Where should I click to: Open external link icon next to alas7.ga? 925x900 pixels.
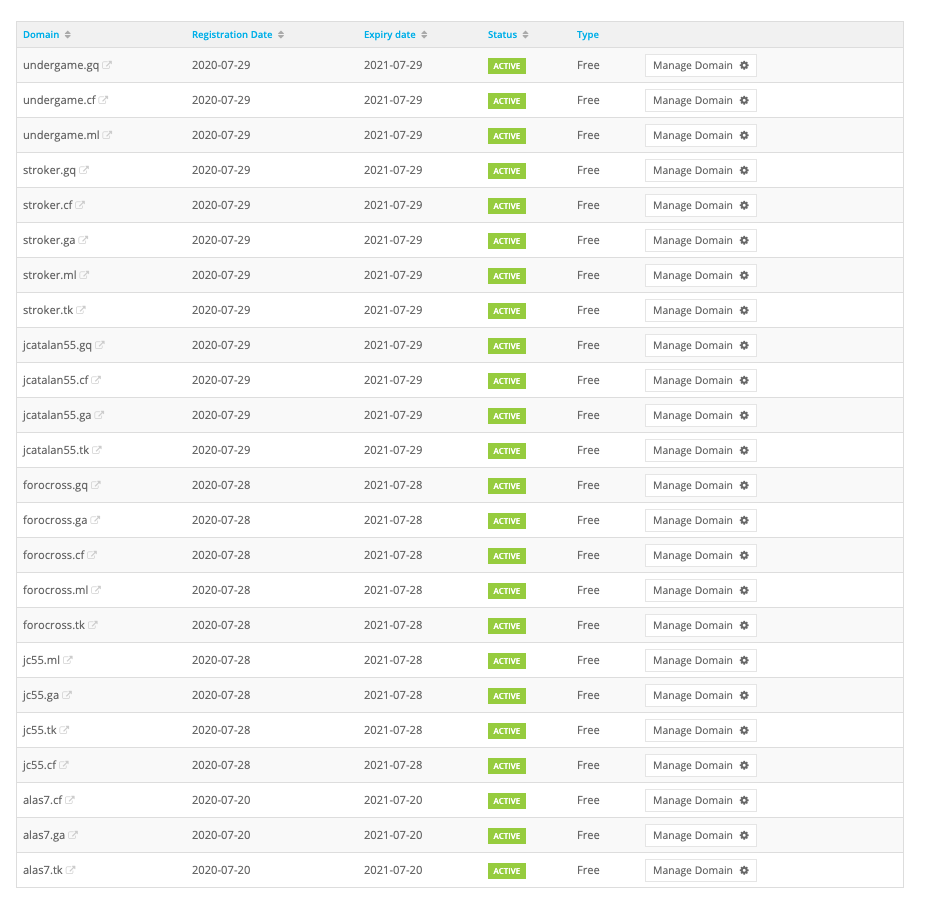click(x=73, y=835)
